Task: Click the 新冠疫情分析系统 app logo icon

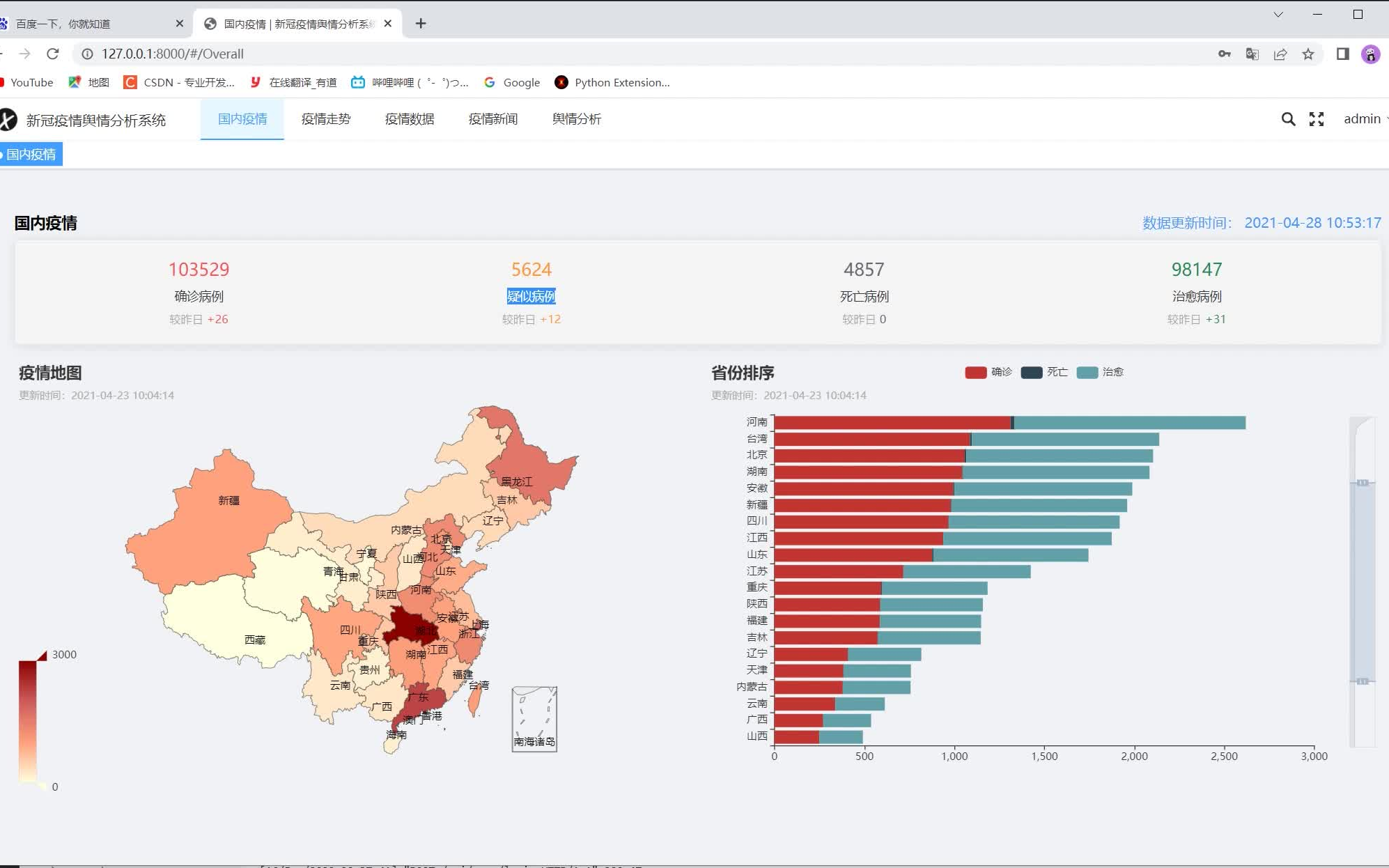Action: coord(9,118)
